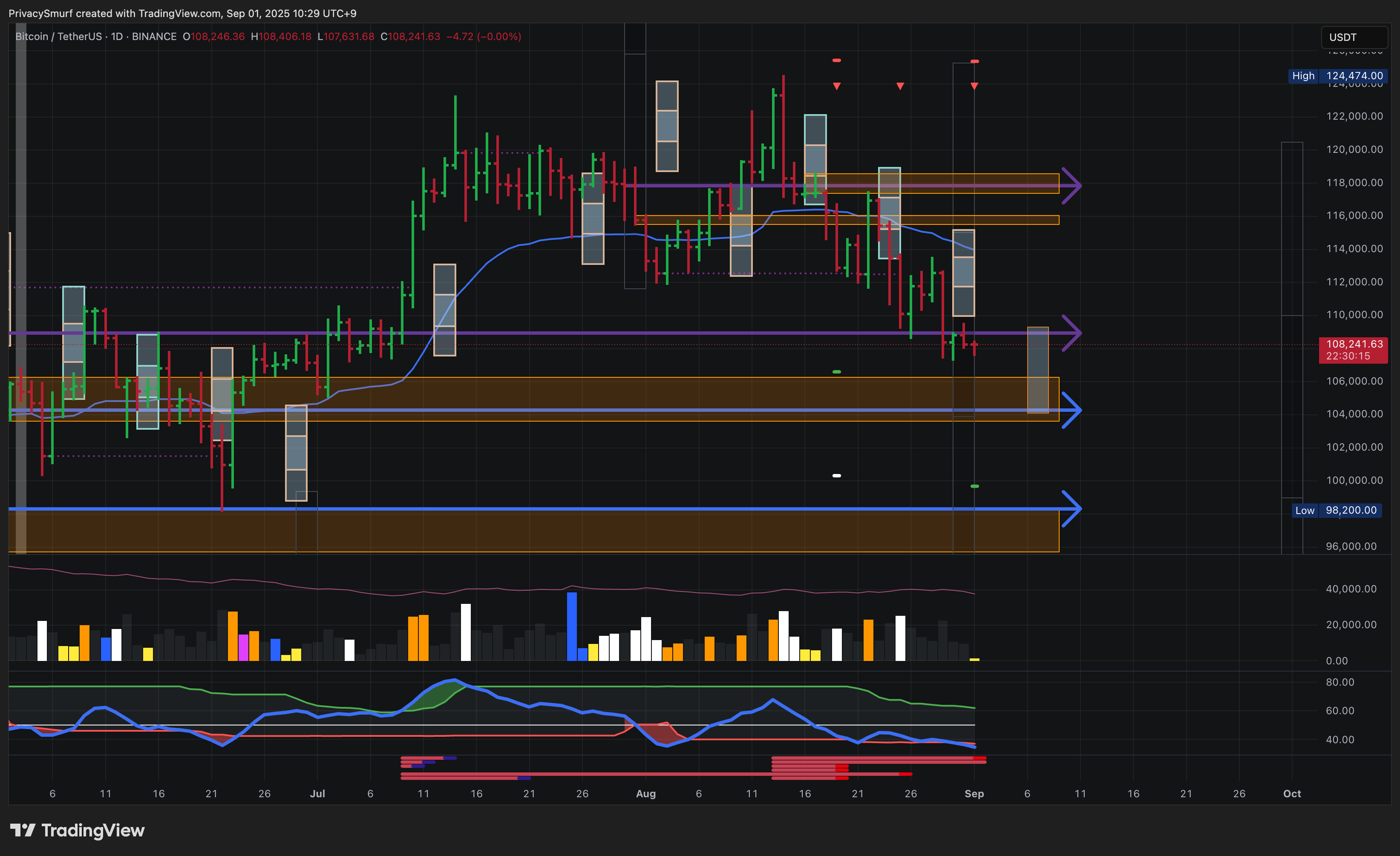Click the Sep label on the time axis
The height and width of the screenshot is (856, 1400).
click(974, 793)
